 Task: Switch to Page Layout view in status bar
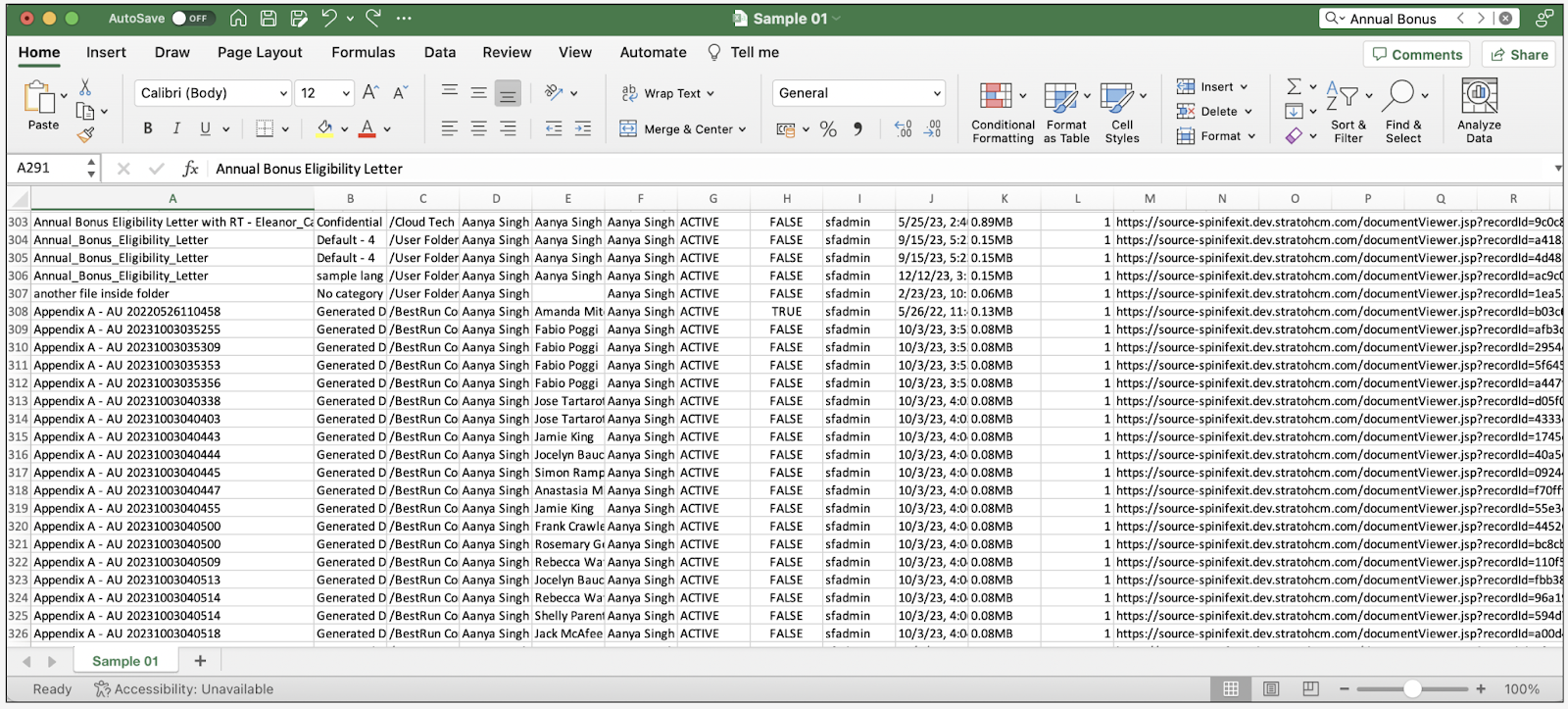point(1271,689)
